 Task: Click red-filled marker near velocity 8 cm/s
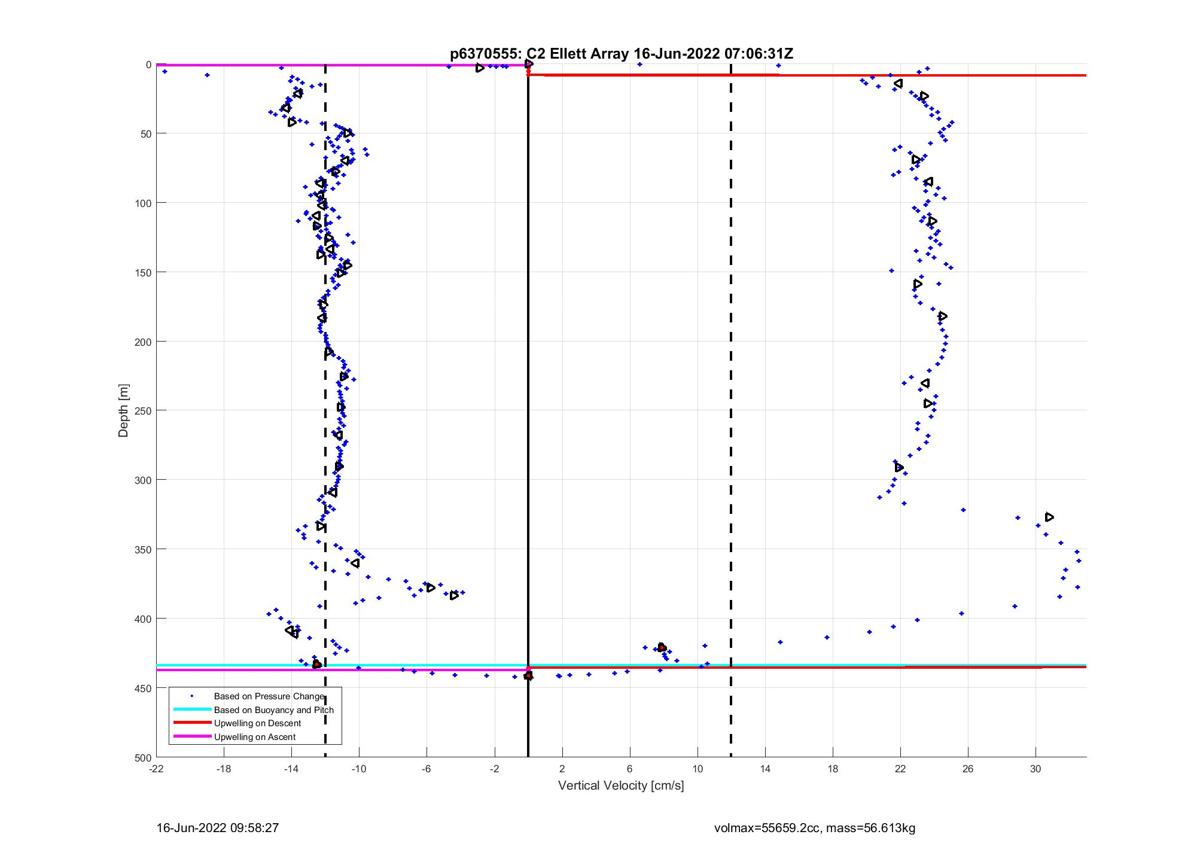662,648
